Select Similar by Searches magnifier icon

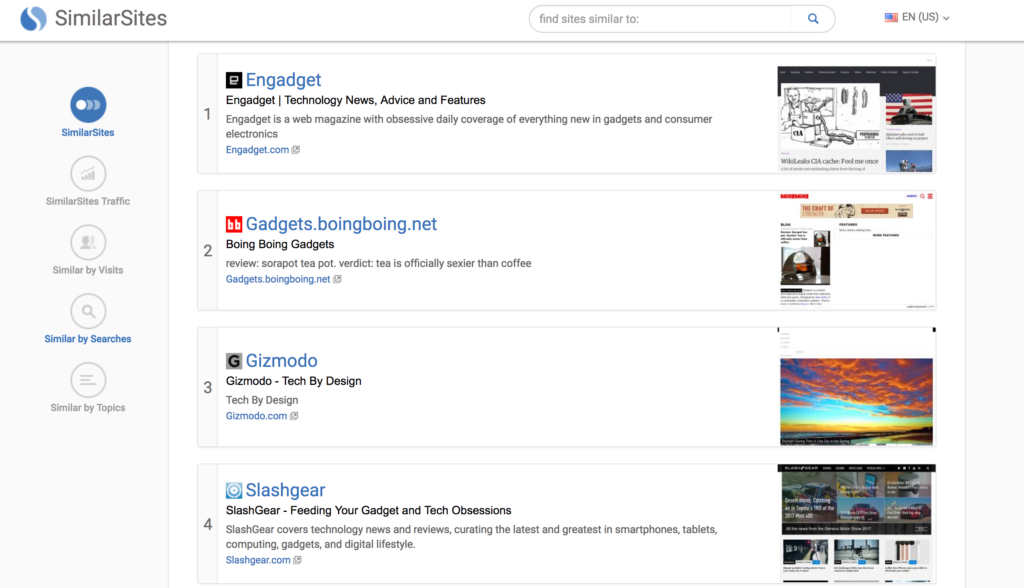(88, 311)
